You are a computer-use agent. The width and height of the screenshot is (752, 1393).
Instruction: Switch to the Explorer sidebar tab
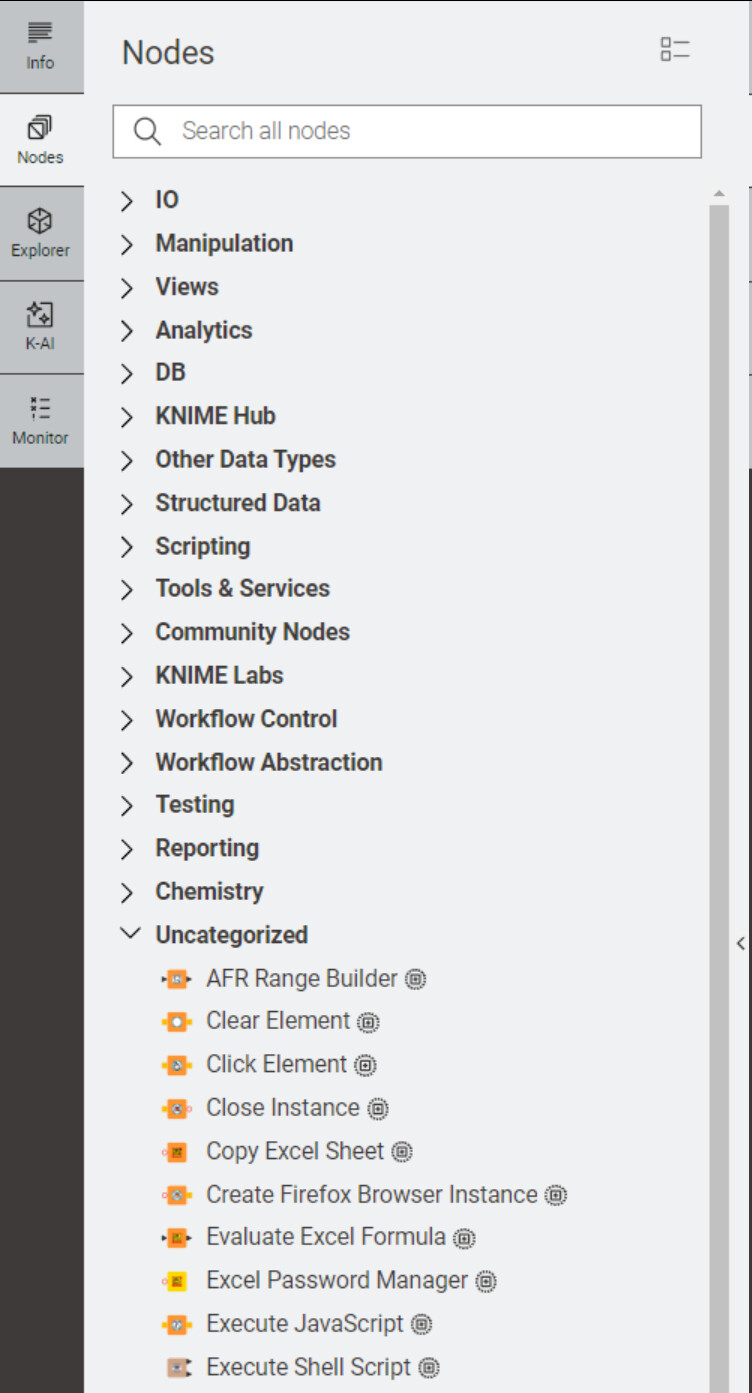point(41,234)
